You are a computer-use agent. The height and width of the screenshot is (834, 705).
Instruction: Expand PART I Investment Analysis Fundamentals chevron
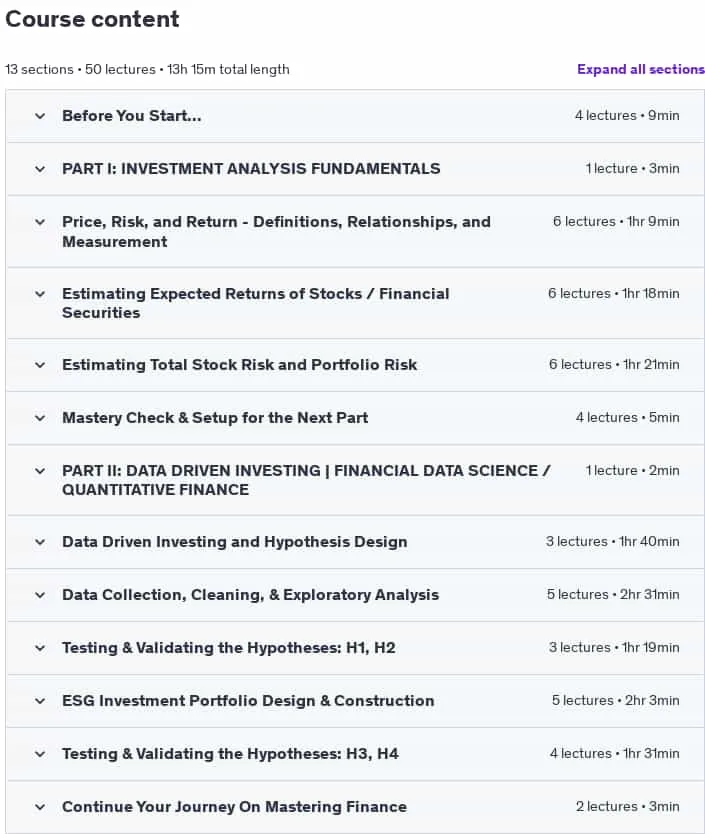point(40,169)
